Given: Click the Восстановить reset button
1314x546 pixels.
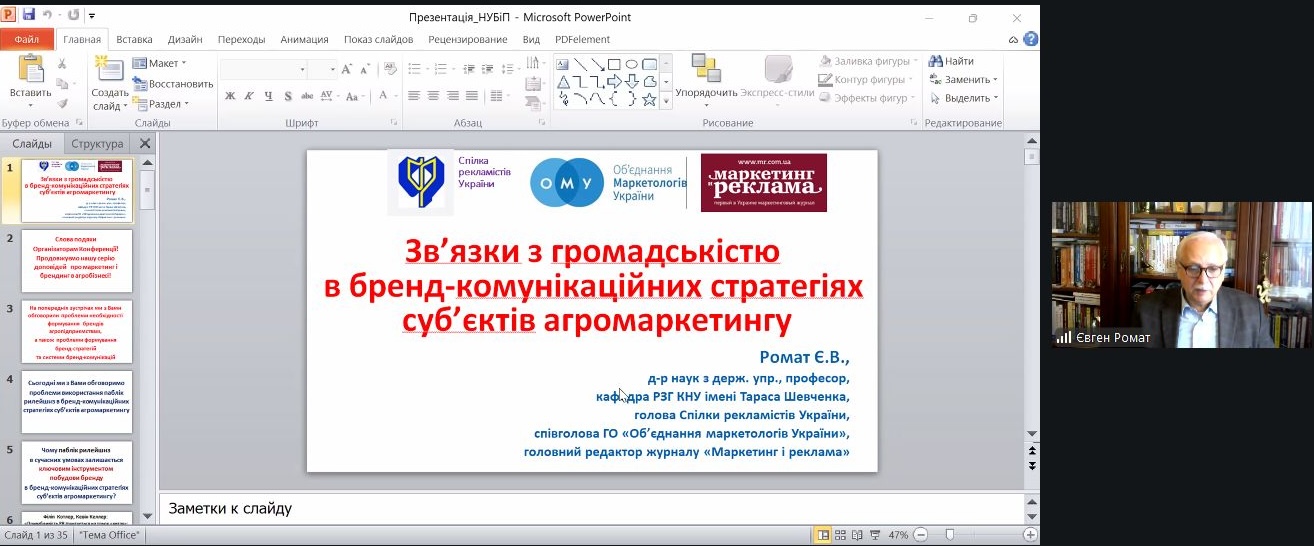Looking at the screenshot, I should [x=174, y=84].
